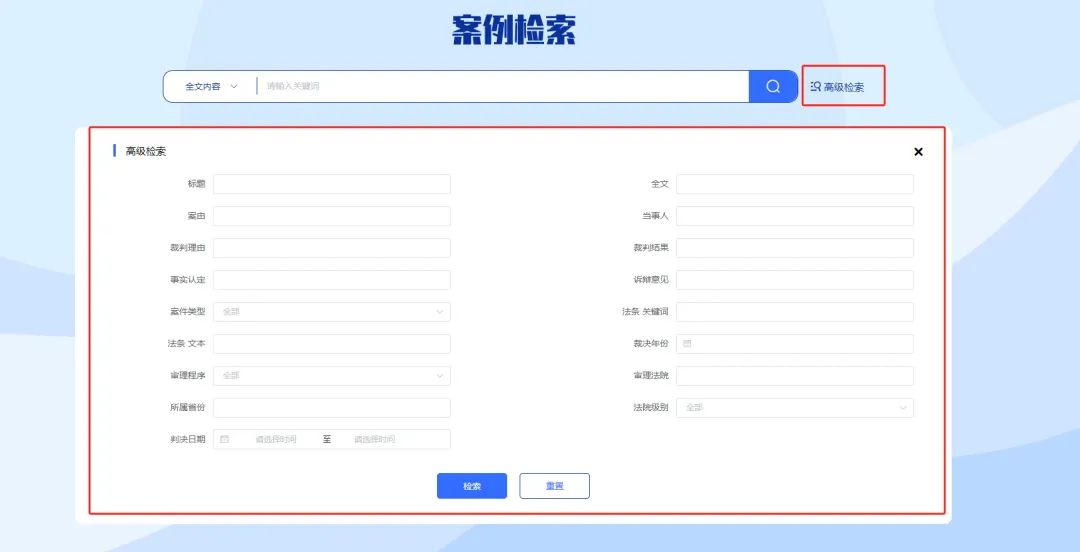1080x552 pixels.
Task: Click the calendar icon in 裁决年份 field
Action: tap(687, 343)
